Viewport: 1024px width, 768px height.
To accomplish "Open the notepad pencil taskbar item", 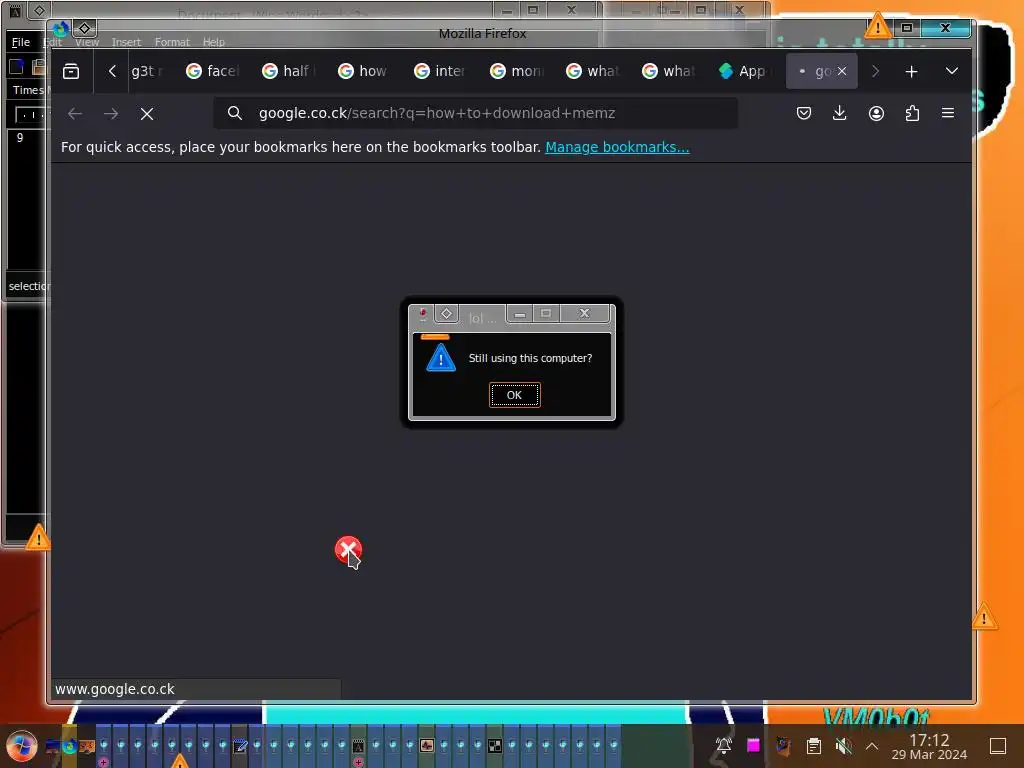I will coord(240,746).
